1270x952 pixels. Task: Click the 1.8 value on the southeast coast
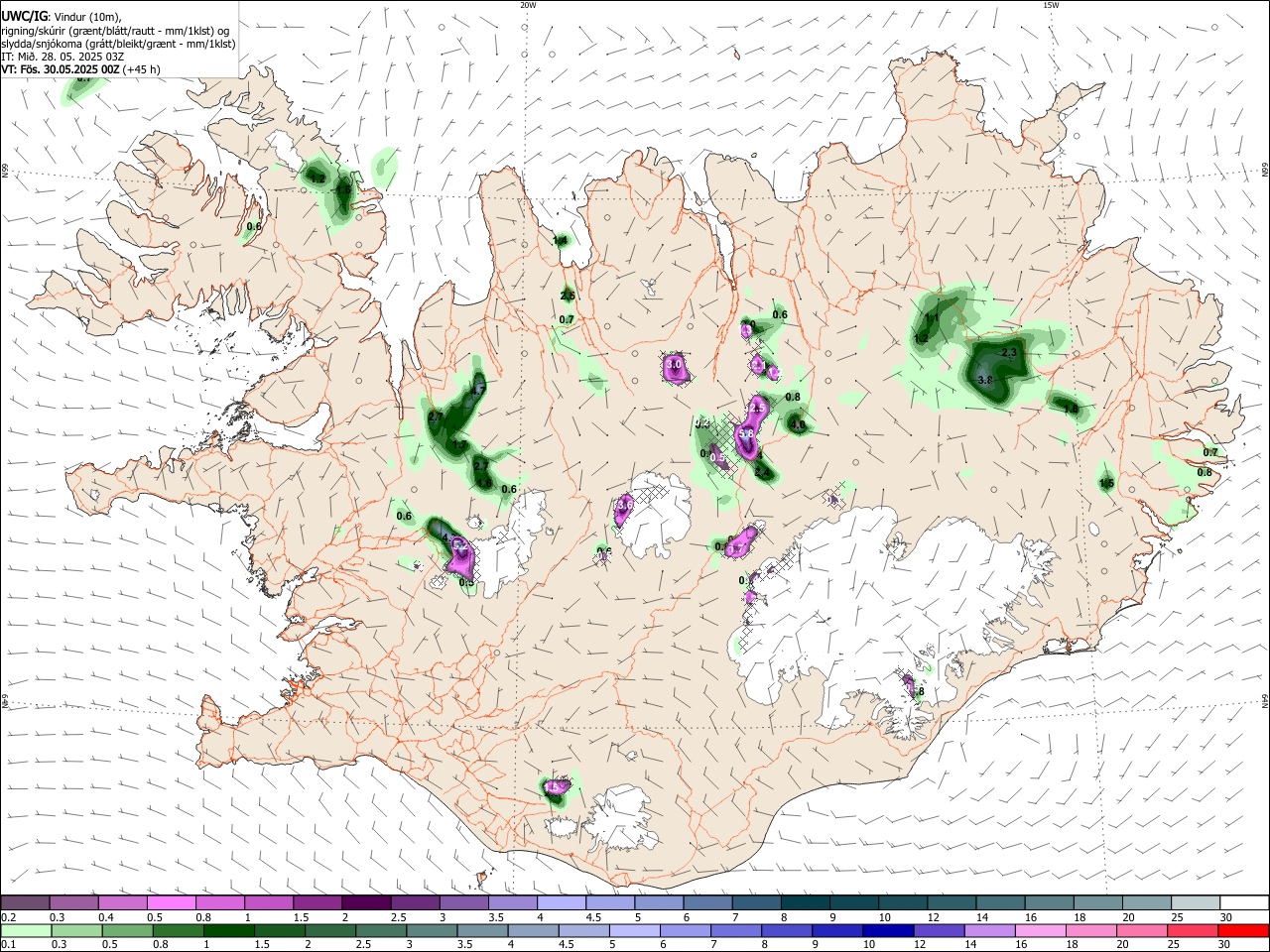pyautogui.click(x=917, y=691)
